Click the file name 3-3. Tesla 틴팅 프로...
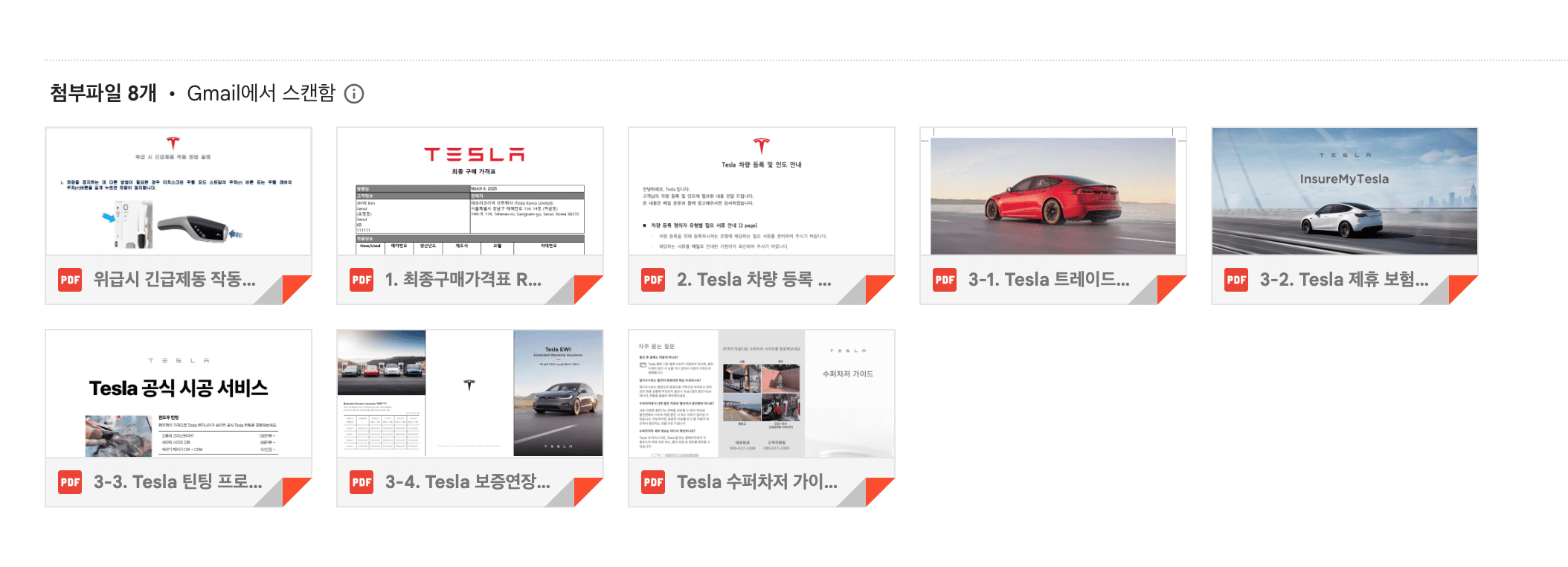The image size is (1568, 567). pyautogui.click(x=178, y=482)
